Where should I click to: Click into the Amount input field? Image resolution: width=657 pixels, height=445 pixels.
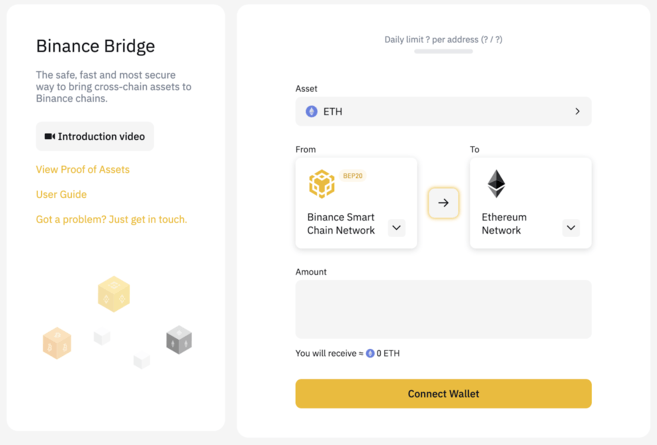tap(443, 309)
